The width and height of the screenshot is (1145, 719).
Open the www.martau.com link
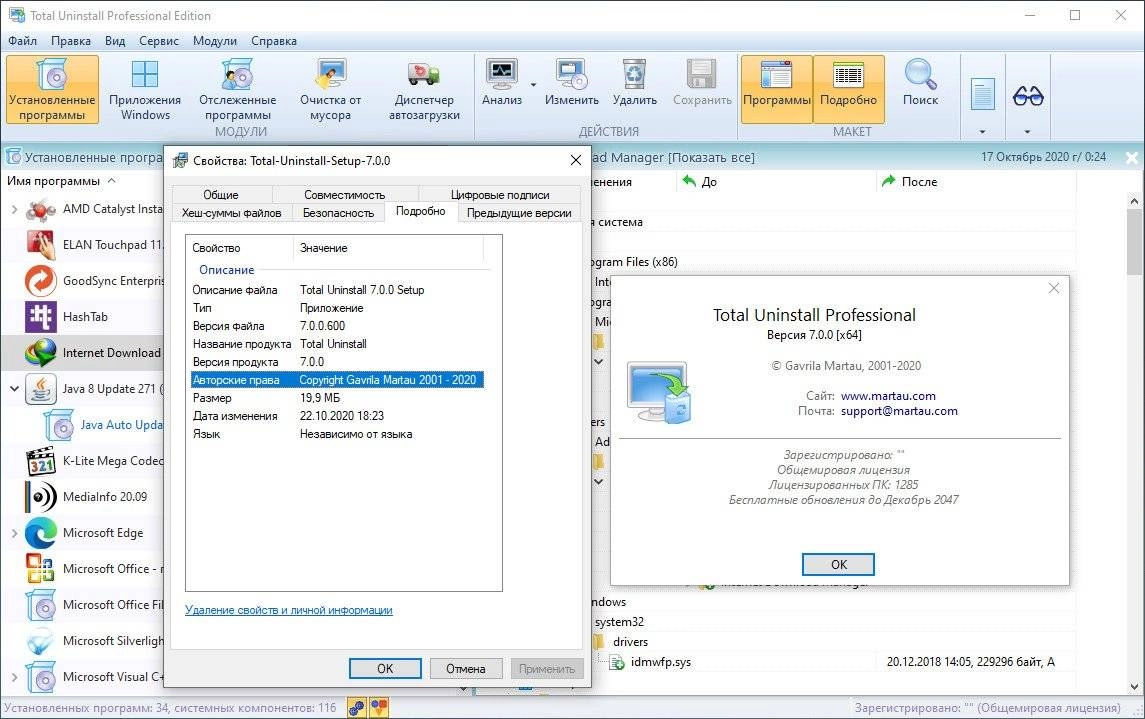tap(888, 396)
